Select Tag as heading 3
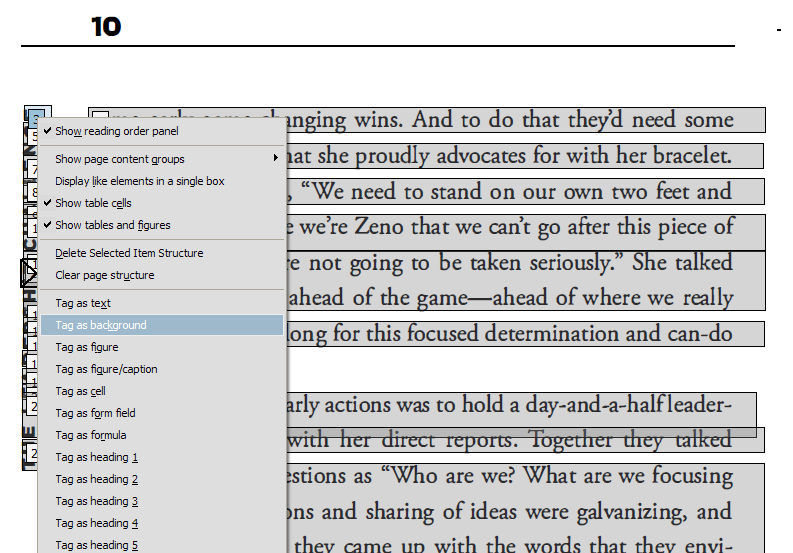 162,501
